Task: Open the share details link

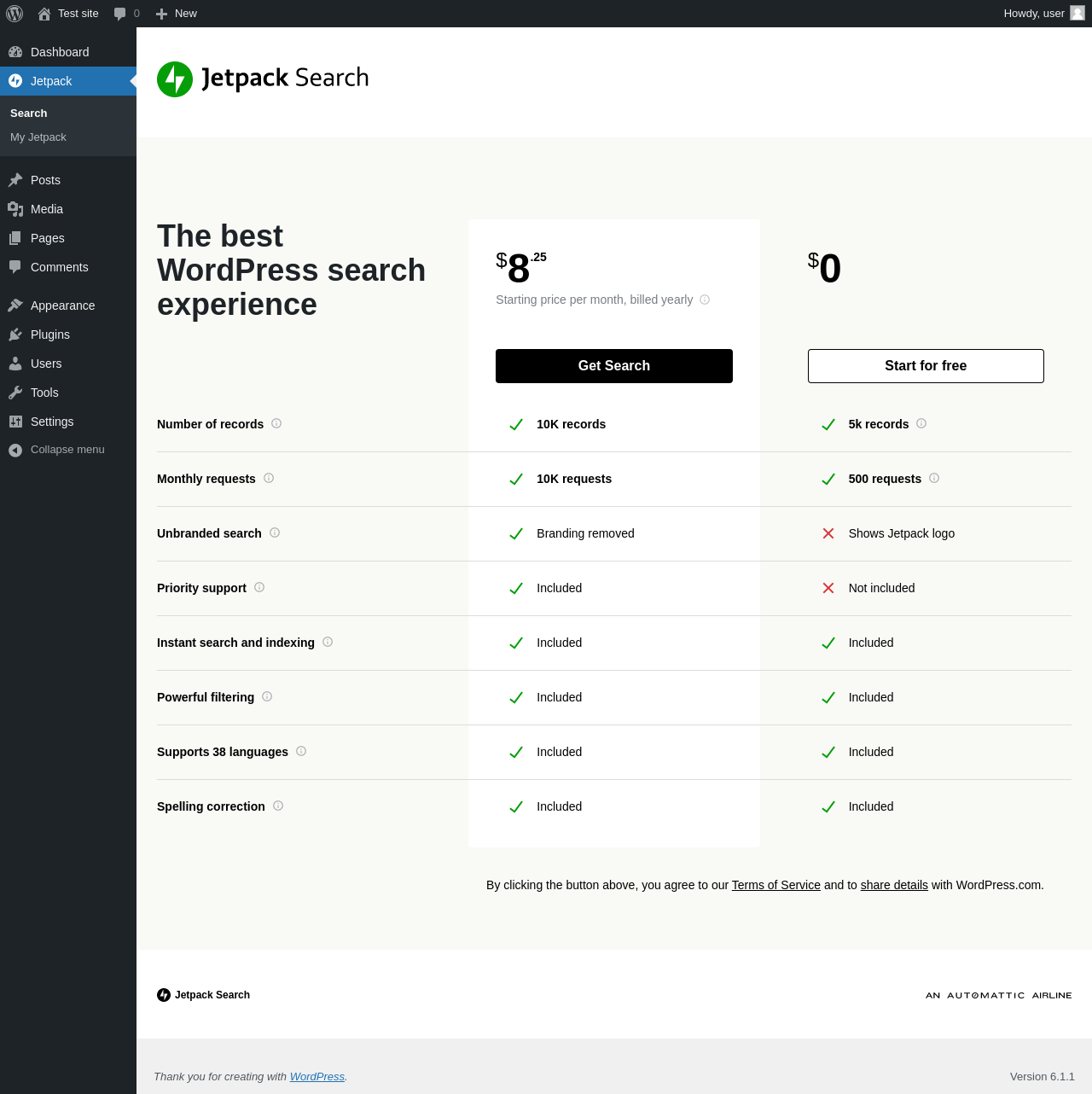Action: pos(894,885)
